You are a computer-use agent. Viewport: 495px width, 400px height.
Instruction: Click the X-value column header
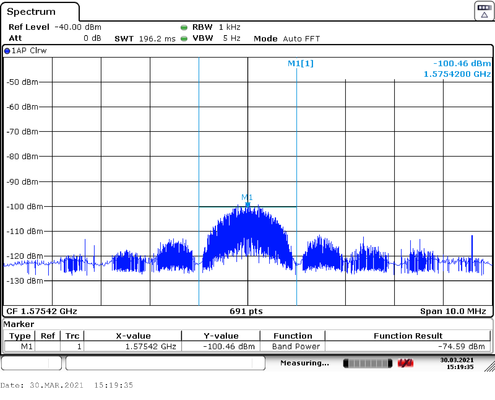133,336
